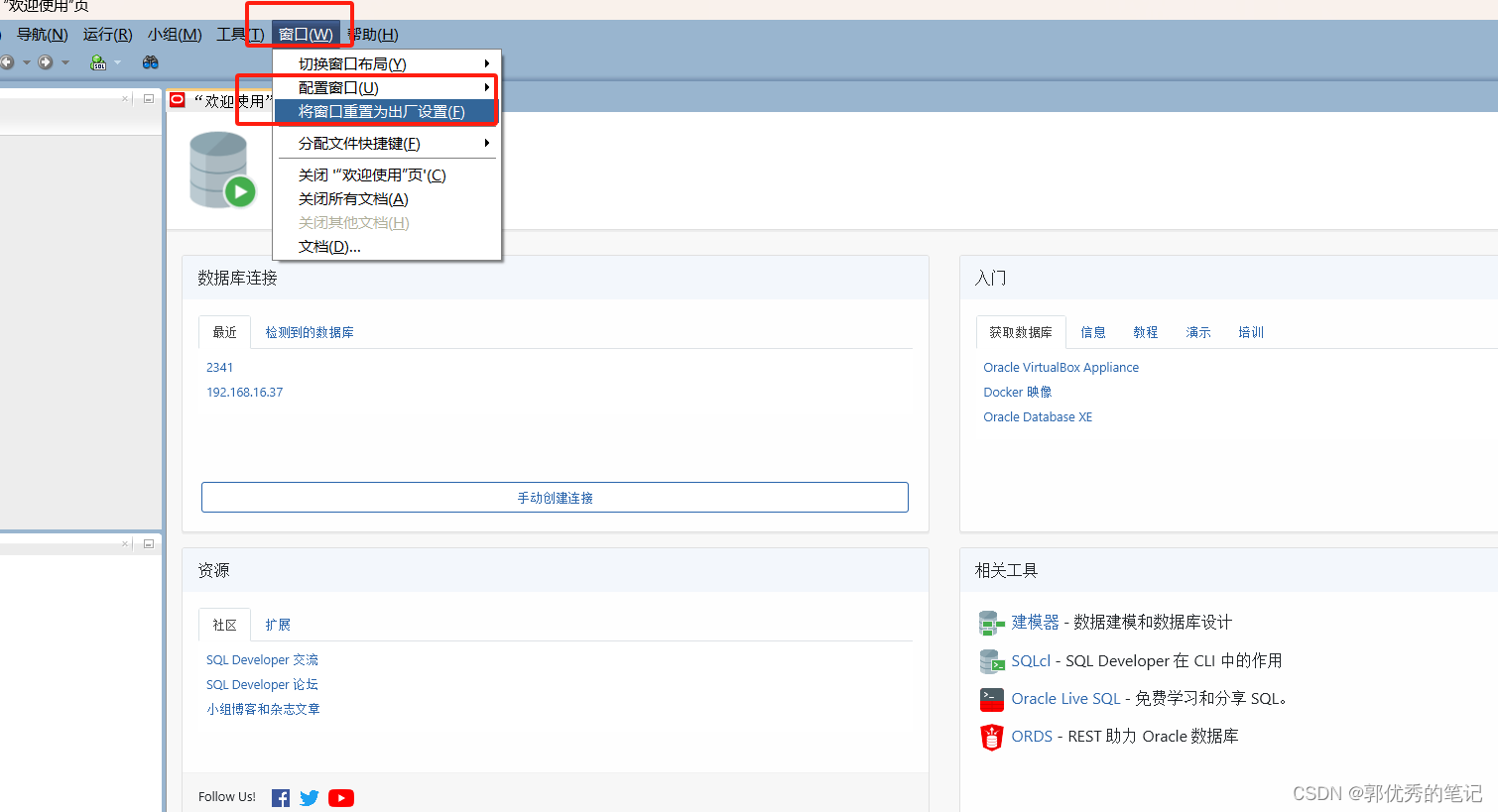Open the ORDS link
The image size is (1498, 812).
tap(1032, 737)
